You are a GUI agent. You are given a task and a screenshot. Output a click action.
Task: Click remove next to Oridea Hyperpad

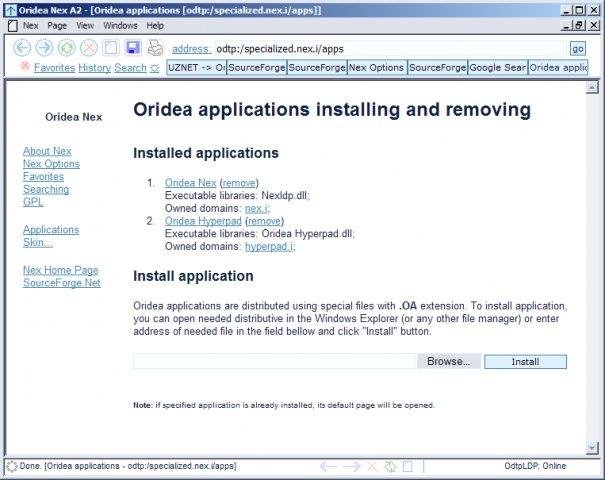[264, 221]
